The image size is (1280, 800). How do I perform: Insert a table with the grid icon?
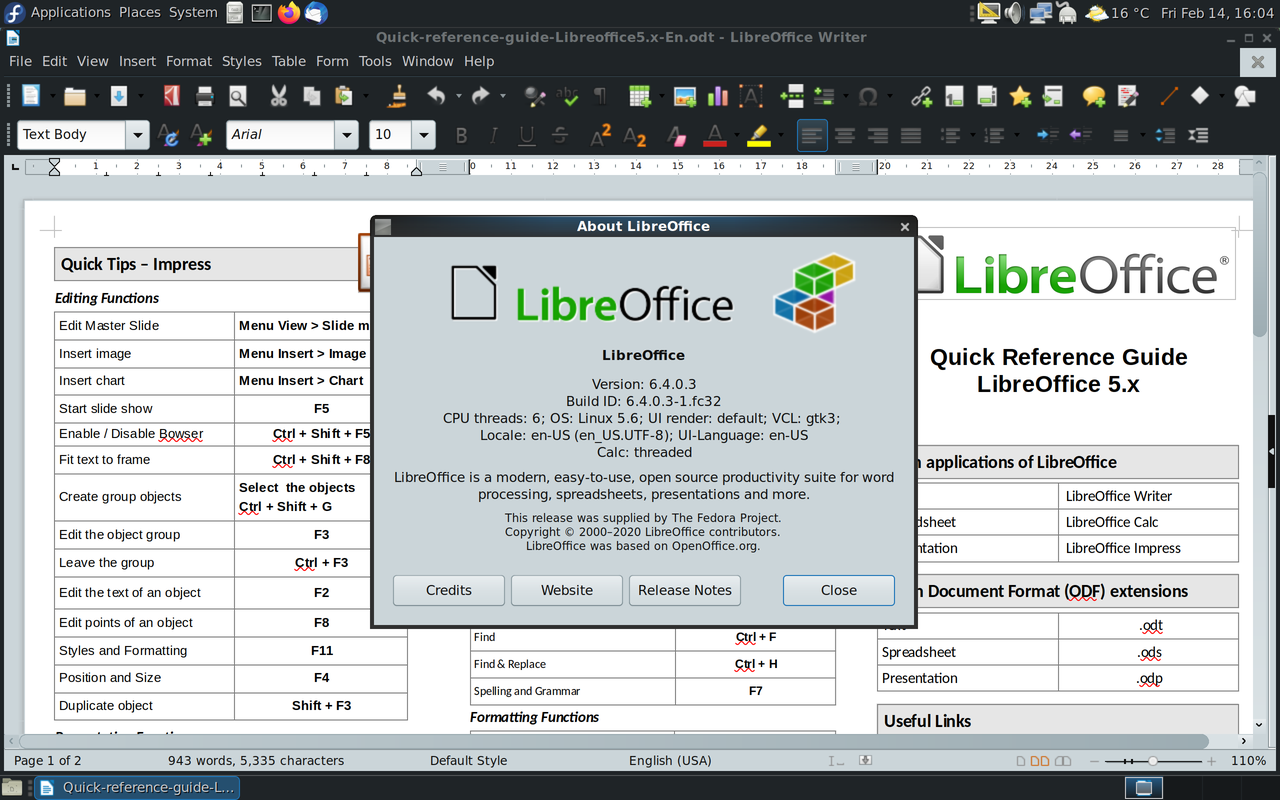tap(640, 96)
